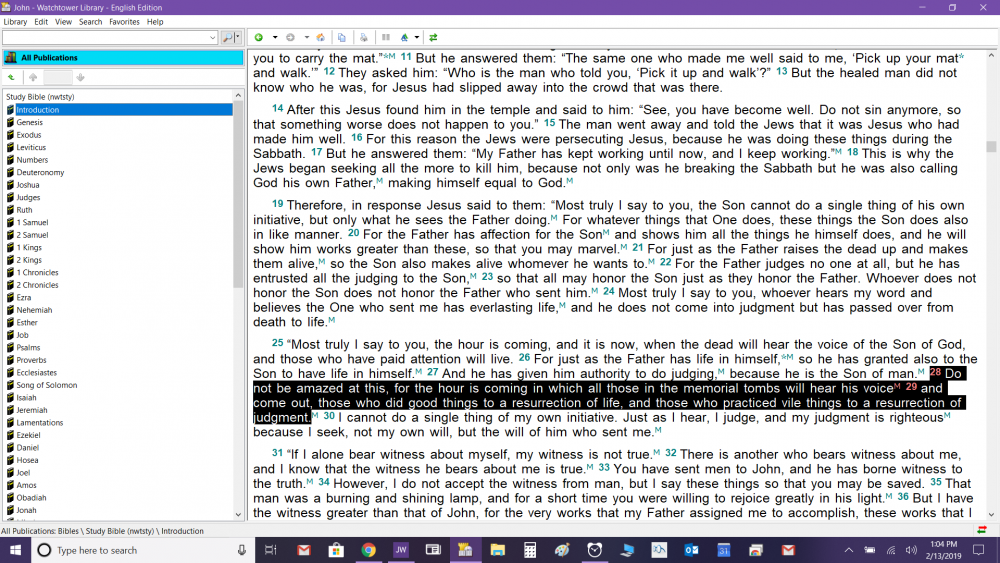Click the green back-to-parent arrow in navigation pane
The height and width of the screenshot is (563, 1000).
point(11,77)
